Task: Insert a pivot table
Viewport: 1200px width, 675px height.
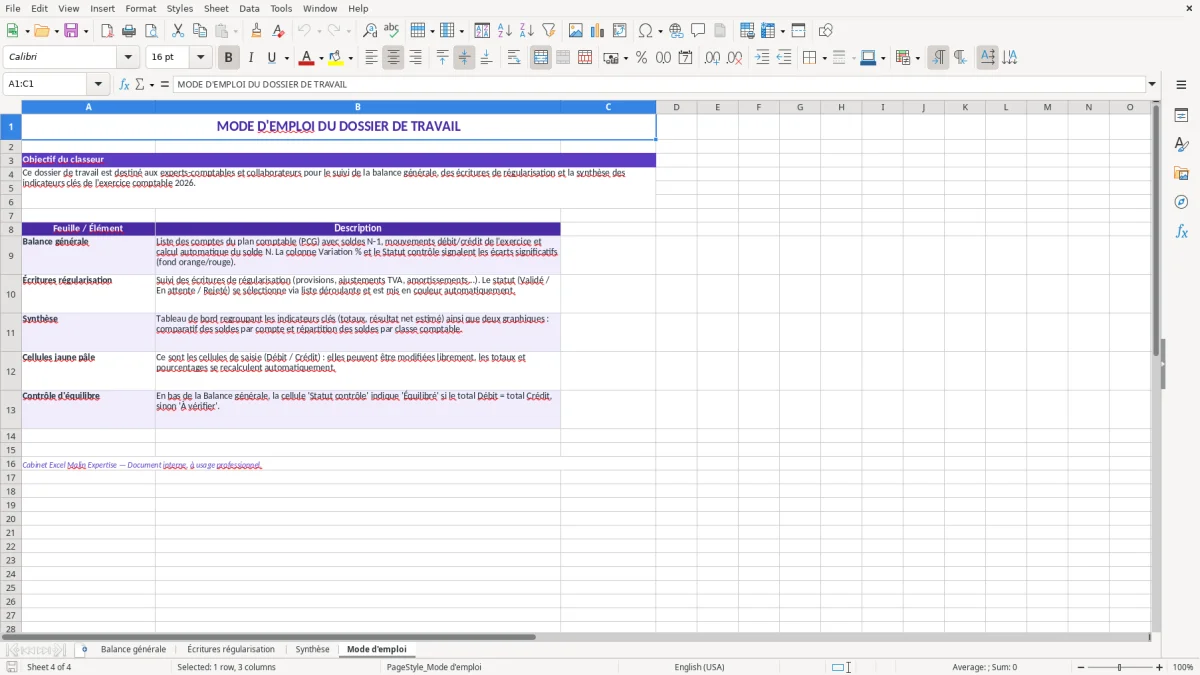Action: (x=620, y=31)
